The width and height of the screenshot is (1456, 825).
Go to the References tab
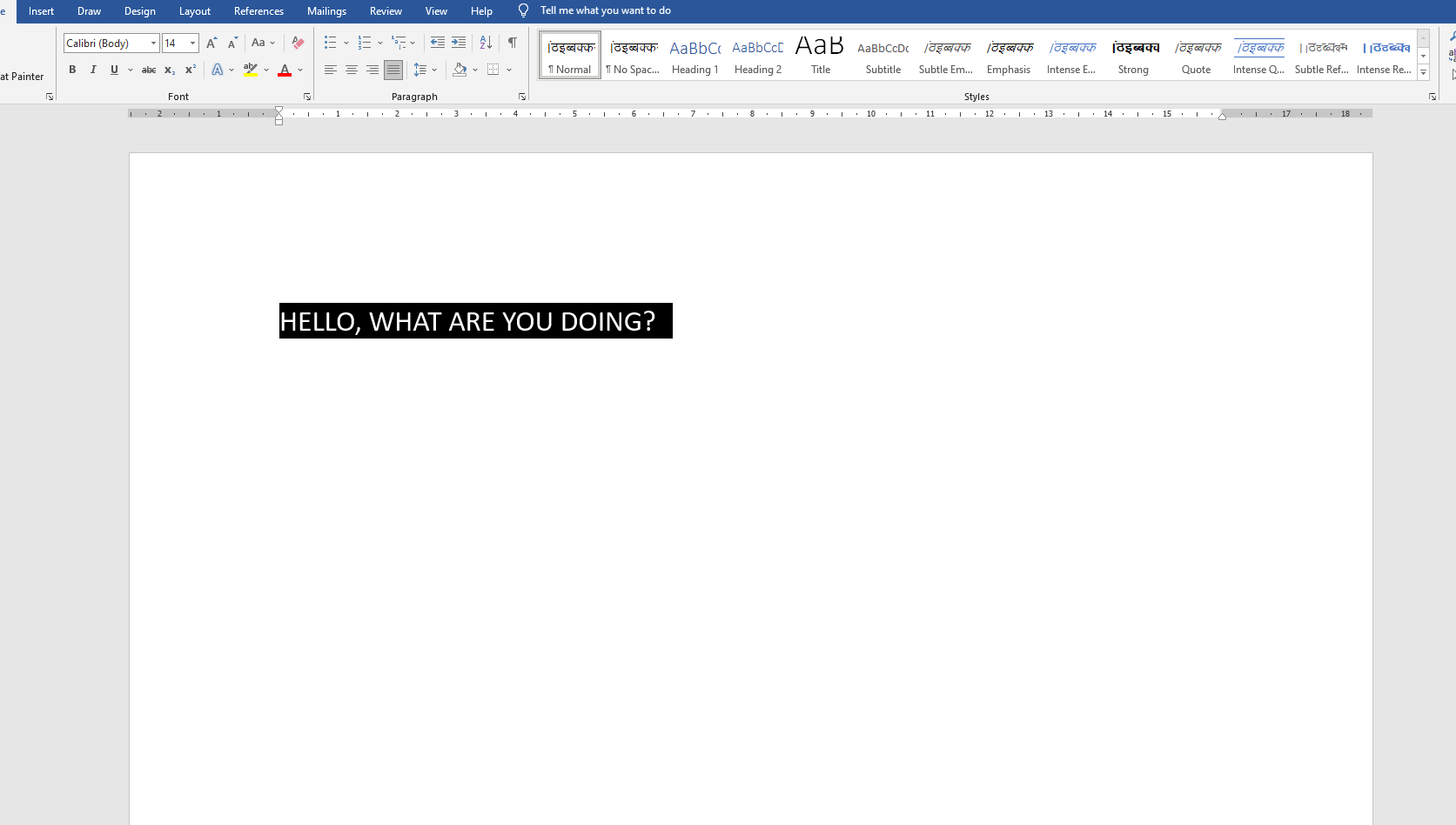tap(258, 11)
